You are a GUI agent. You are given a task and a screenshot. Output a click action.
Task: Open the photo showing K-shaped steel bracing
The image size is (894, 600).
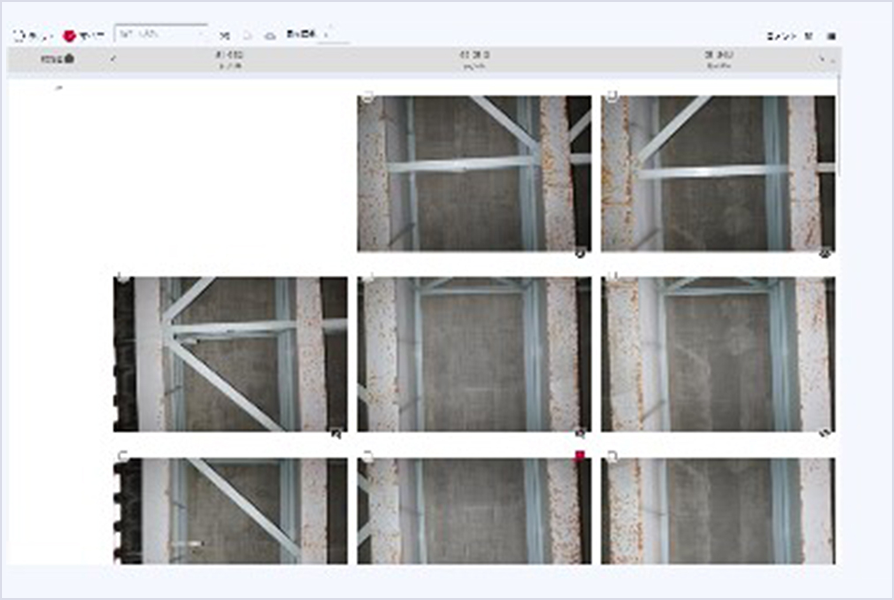point(230,354)
